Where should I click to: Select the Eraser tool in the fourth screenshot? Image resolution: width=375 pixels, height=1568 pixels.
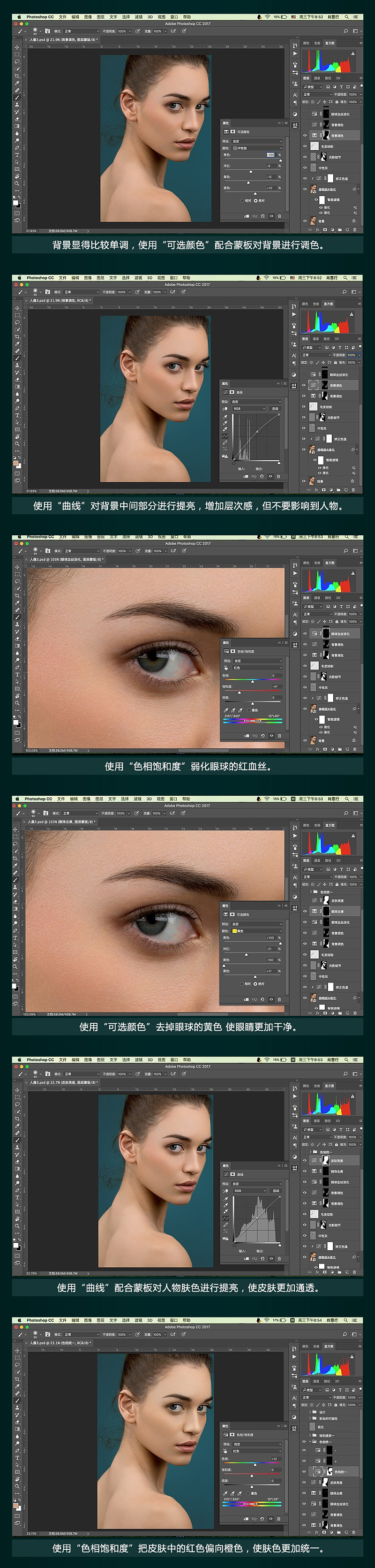click(x=15, y=901)
